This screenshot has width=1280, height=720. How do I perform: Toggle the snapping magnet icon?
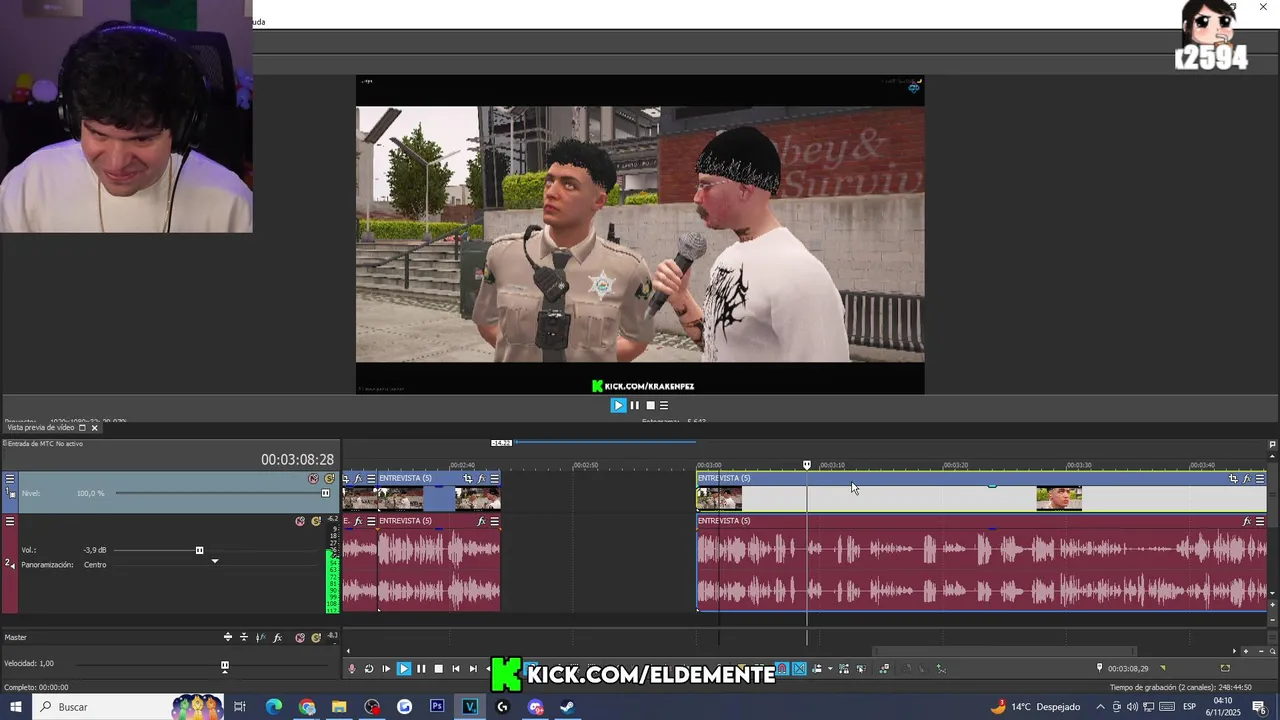[x=782, y=668]
